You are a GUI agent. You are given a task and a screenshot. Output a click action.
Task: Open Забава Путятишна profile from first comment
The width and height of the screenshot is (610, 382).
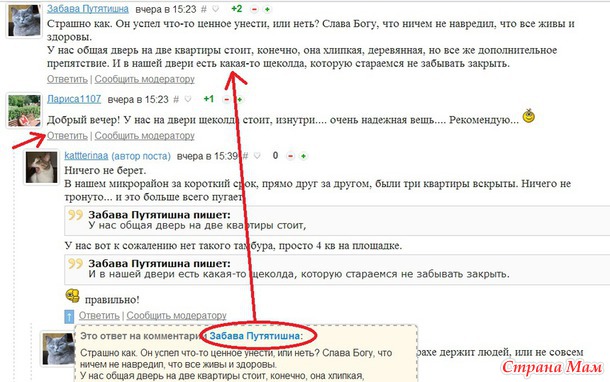[x=88, y=9]
